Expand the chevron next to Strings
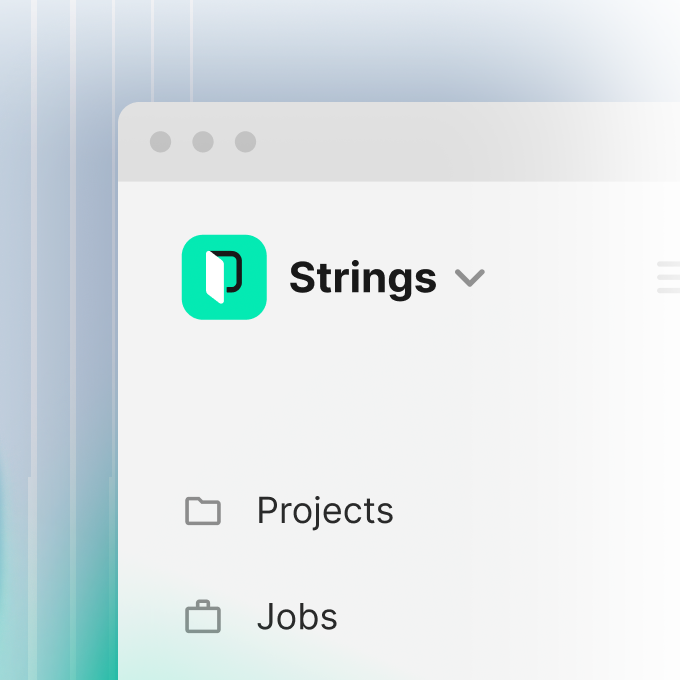 pyautogui.click(x=469, y=278)
